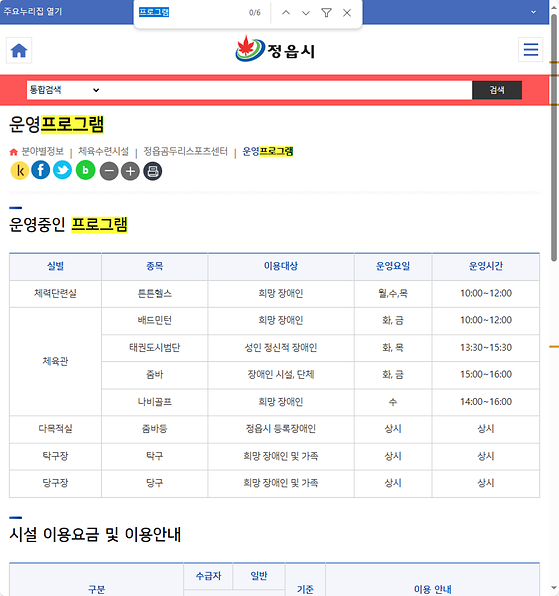Select the 태권도시범단 cell
Viewport: 559px width, 596px height.
(x=155, y=348)
